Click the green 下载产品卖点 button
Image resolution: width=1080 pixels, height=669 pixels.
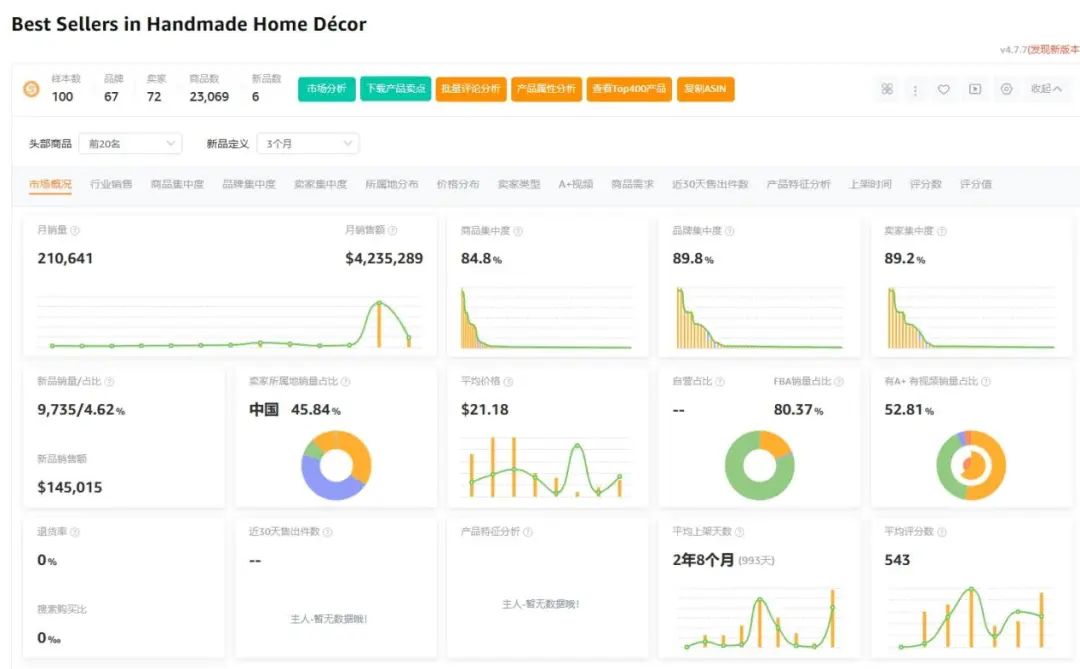[x=395, y=89]
